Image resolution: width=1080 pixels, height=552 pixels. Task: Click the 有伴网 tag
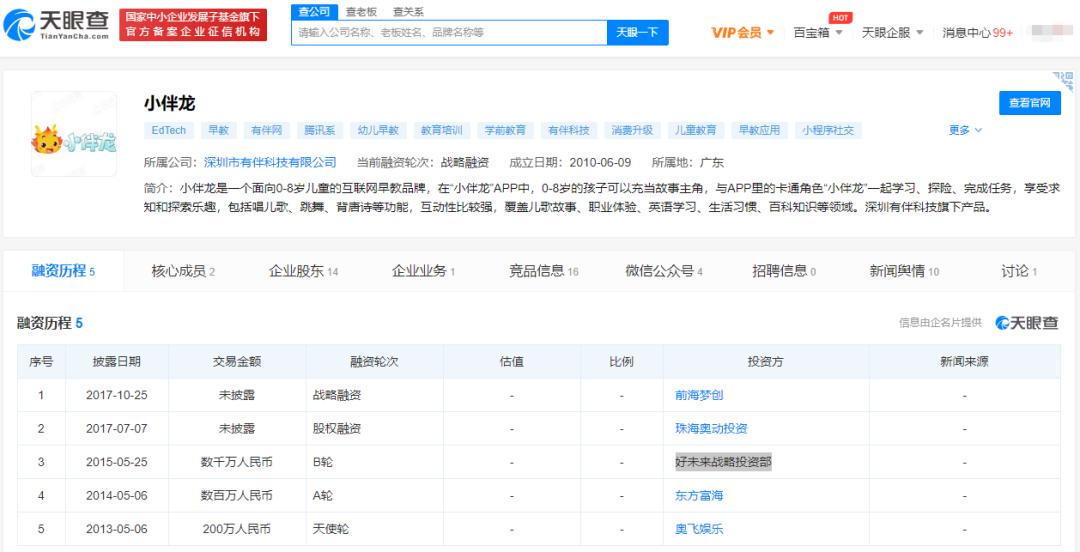(267, 130)
